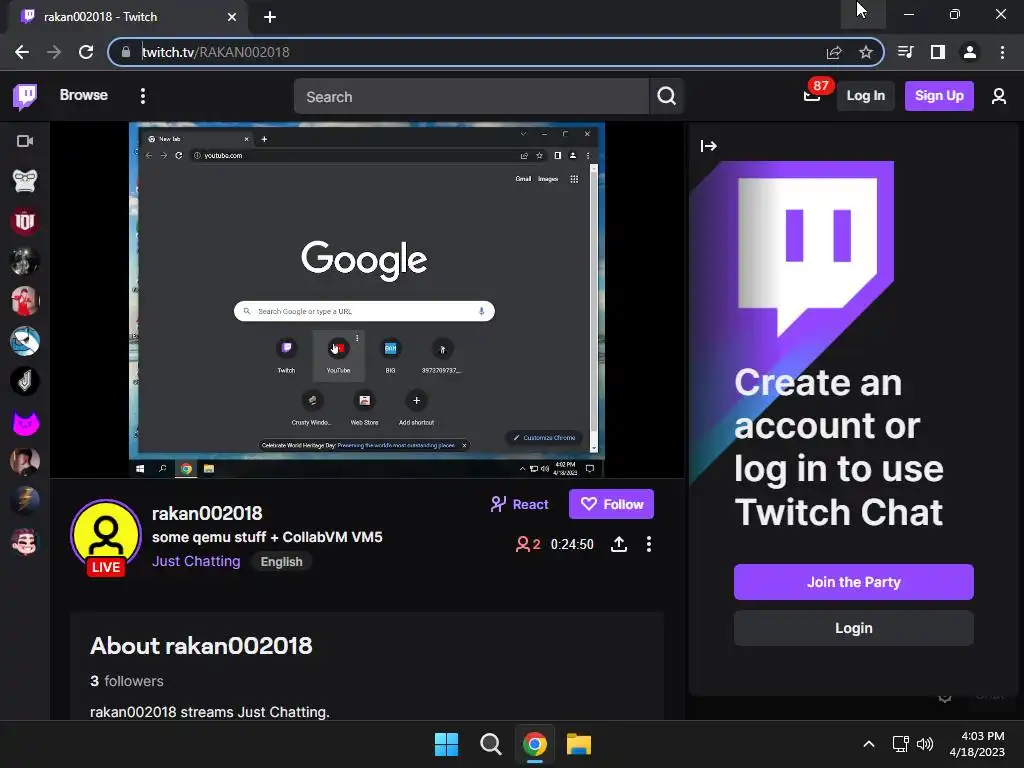Viewport: 1024px width, 768px height.
Task: Open the gorilla avatar channel in sidebar
Action: [25, 181]
